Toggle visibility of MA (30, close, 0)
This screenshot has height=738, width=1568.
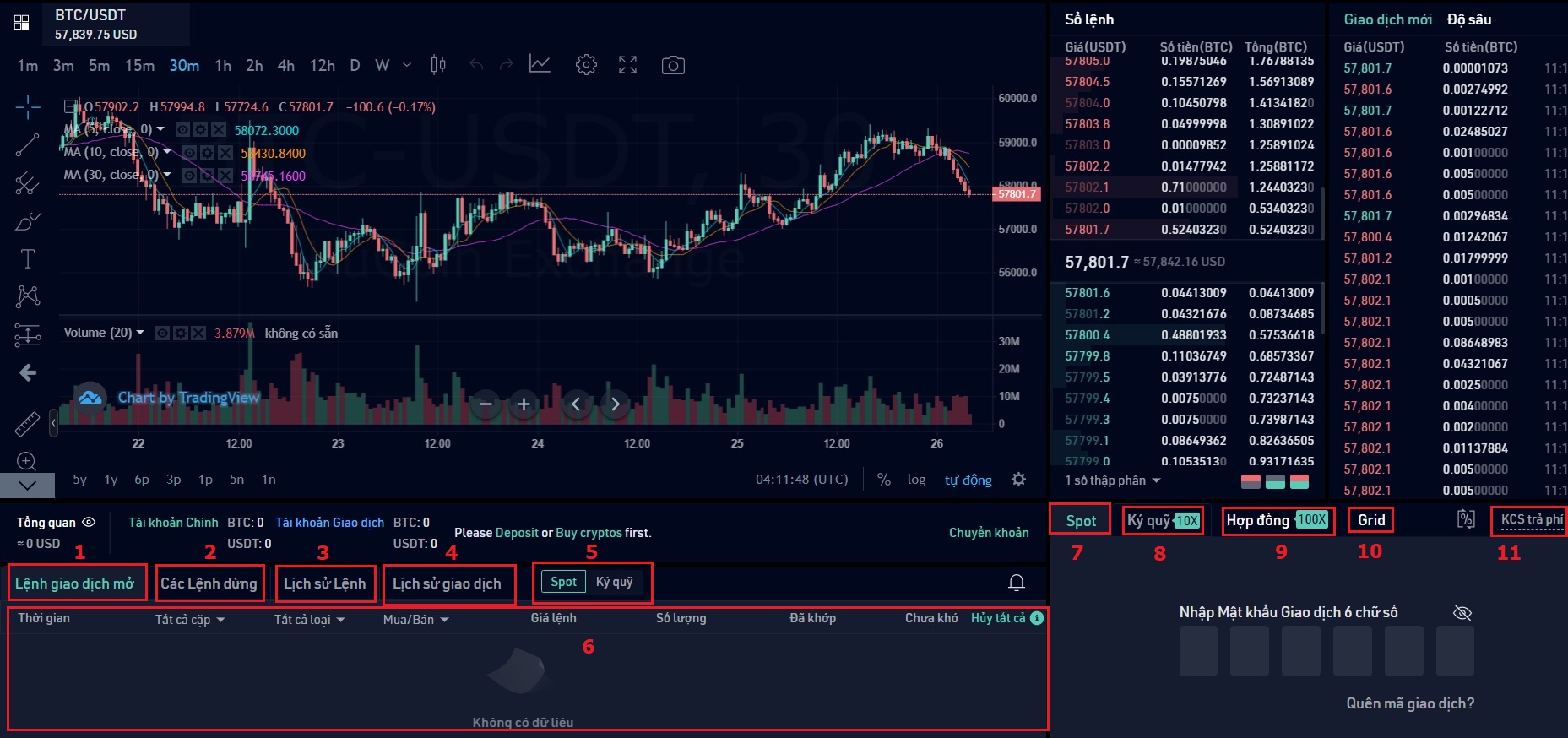[190, 176]
